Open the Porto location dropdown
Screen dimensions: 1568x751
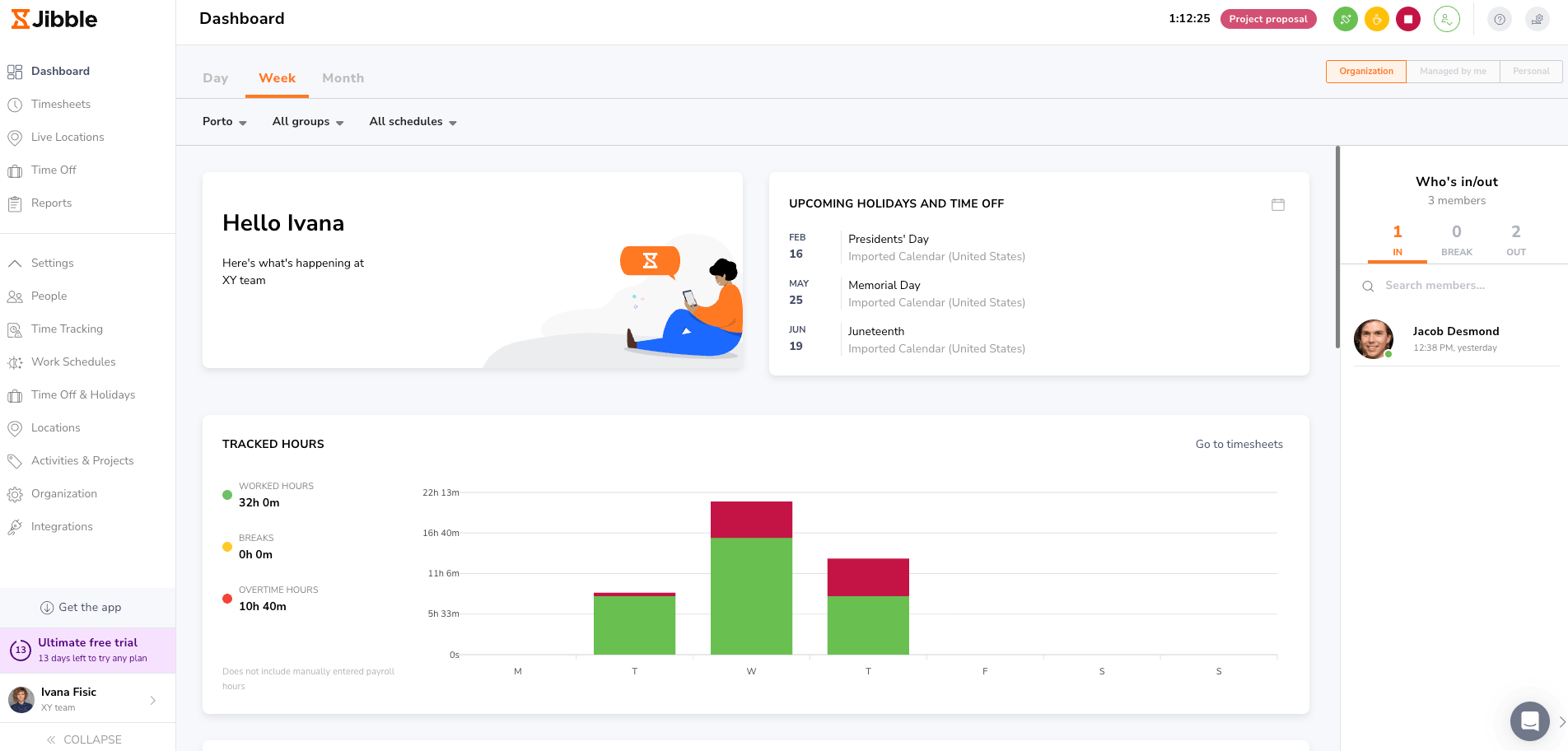pyautogui.click(x=224, y=122)
